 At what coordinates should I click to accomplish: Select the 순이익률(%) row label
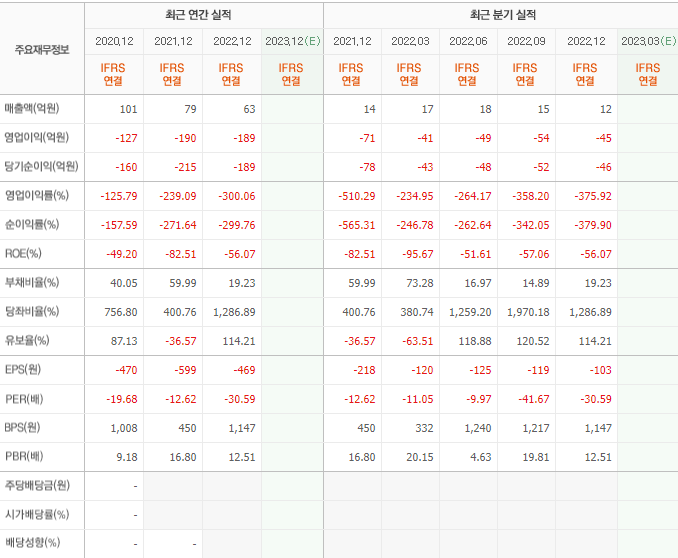click(32, 224)
